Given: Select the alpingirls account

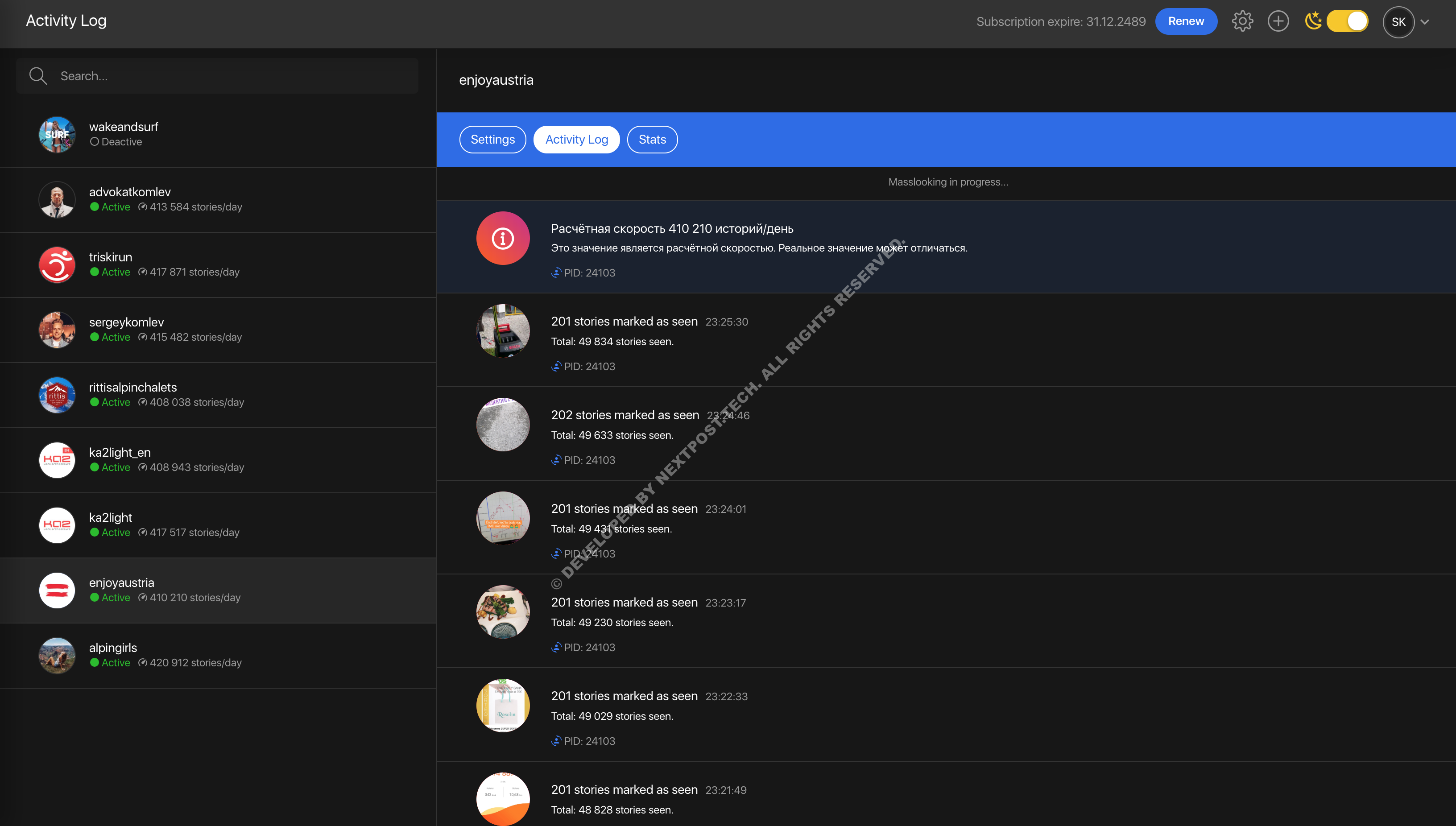Looking at the screenshot, I should tap(218, 655).
